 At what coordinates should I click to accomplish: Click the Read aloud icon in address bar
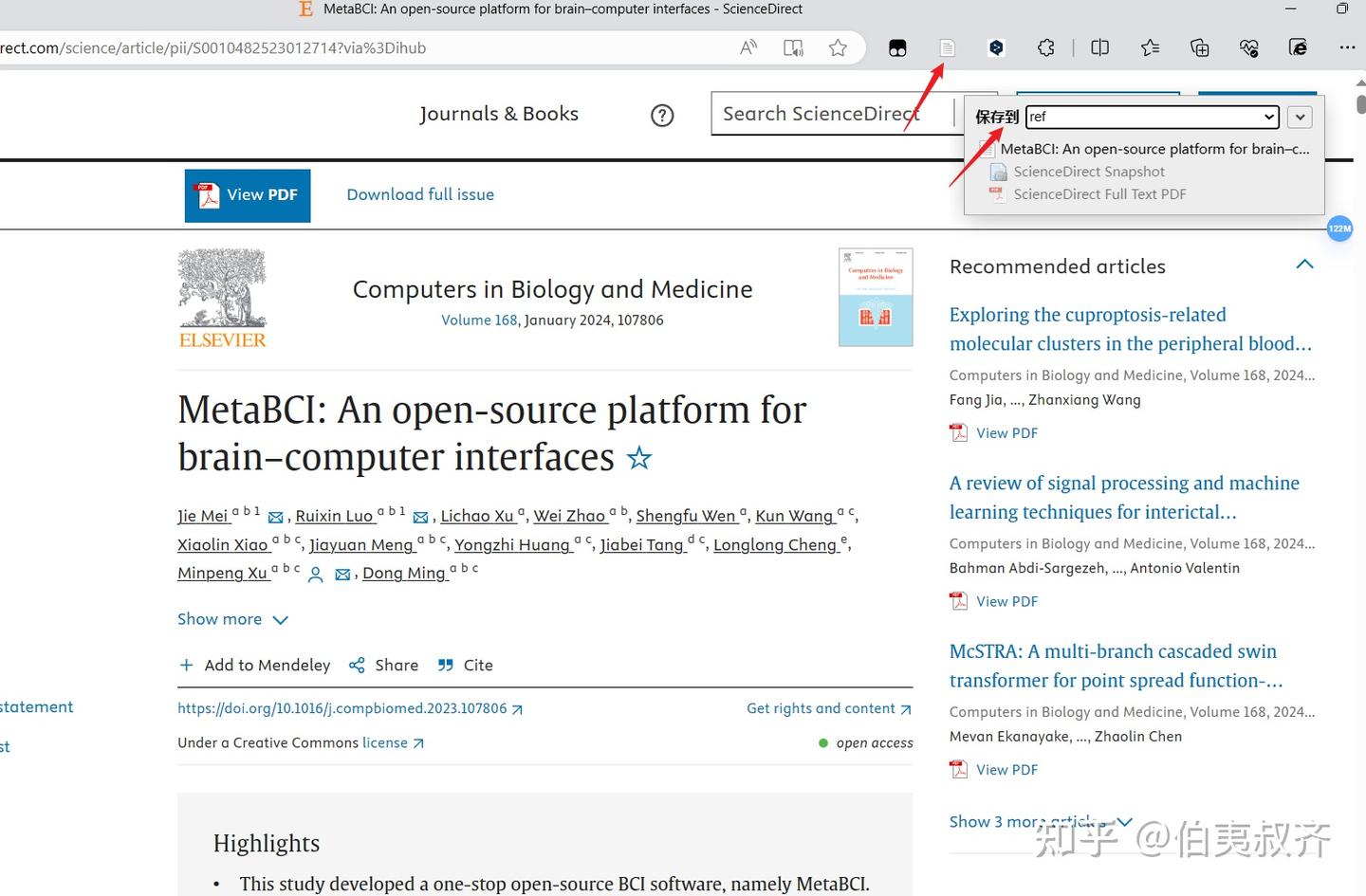click(748, 47)
